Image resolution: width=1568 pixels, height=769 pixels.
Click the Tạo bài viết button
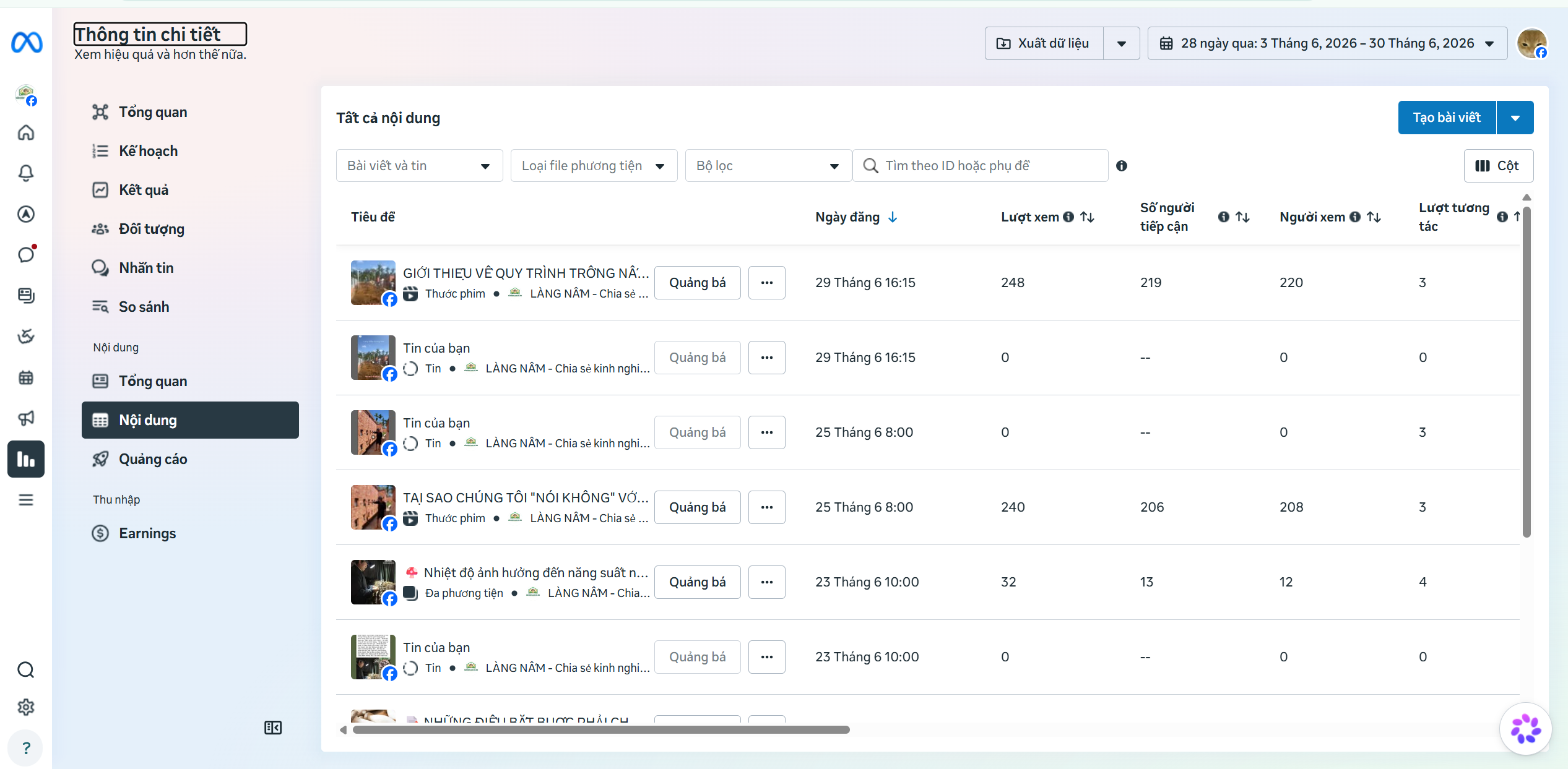point(1447,118)
